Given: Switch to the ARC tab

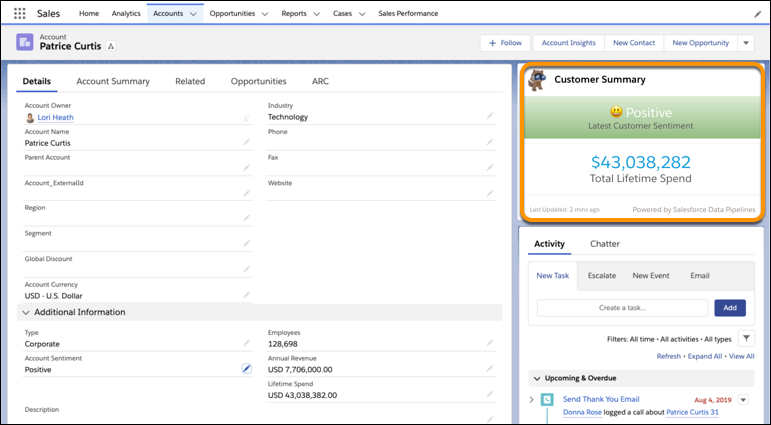Looking at the screenshot, I should pos(320,81).
